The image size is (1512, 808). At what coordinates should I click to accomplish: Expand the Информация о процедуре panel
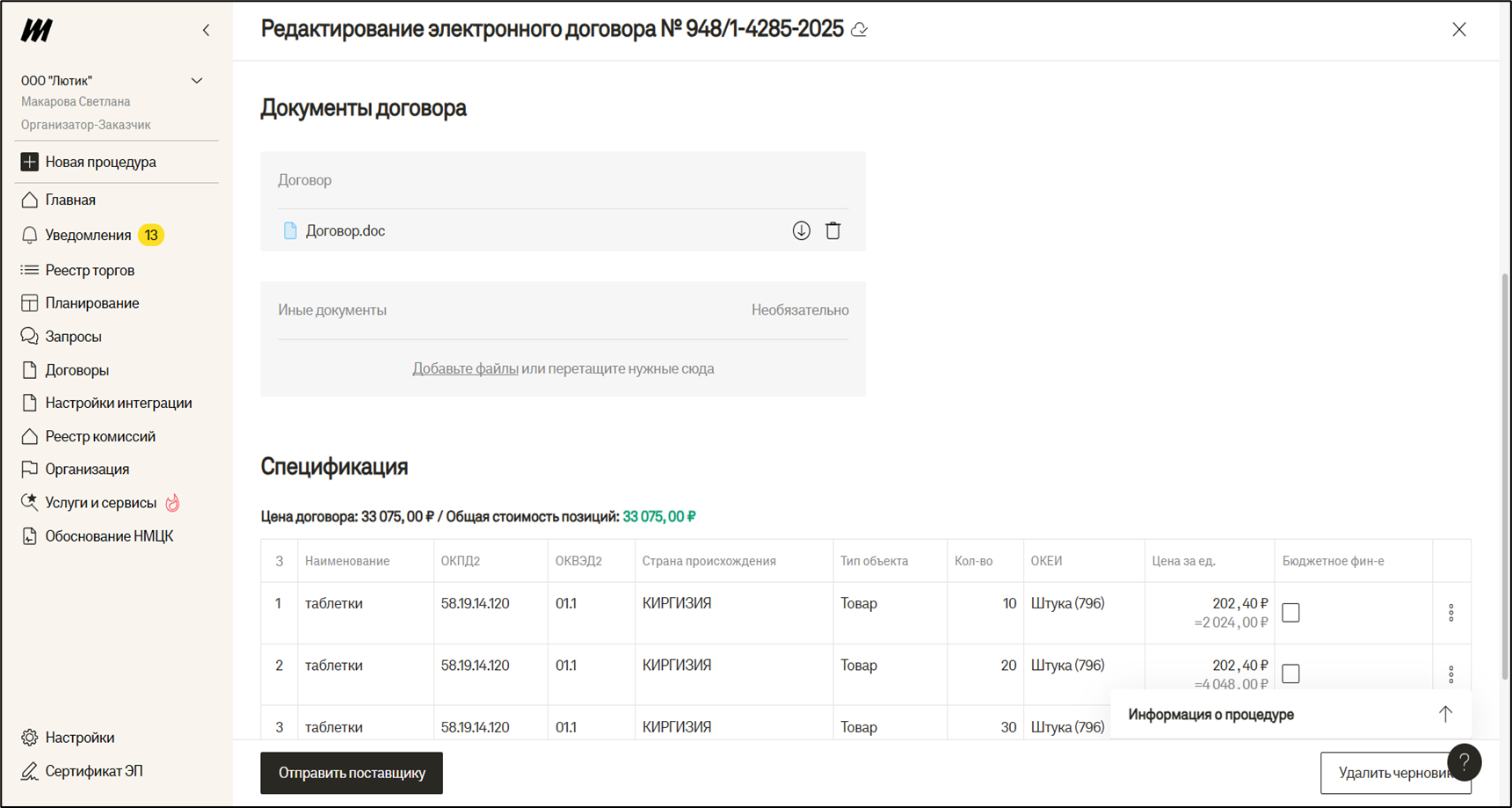[1444, 714]
